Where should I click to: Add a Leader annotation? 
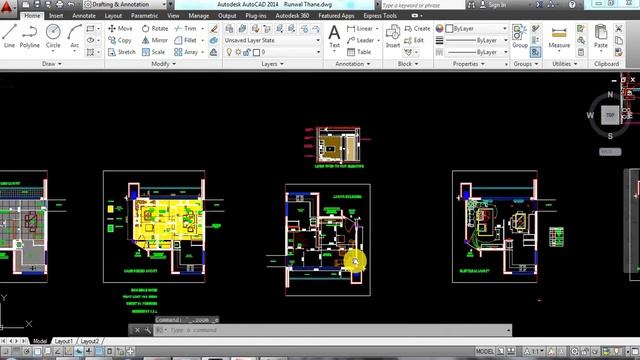[x=360, y=40]
